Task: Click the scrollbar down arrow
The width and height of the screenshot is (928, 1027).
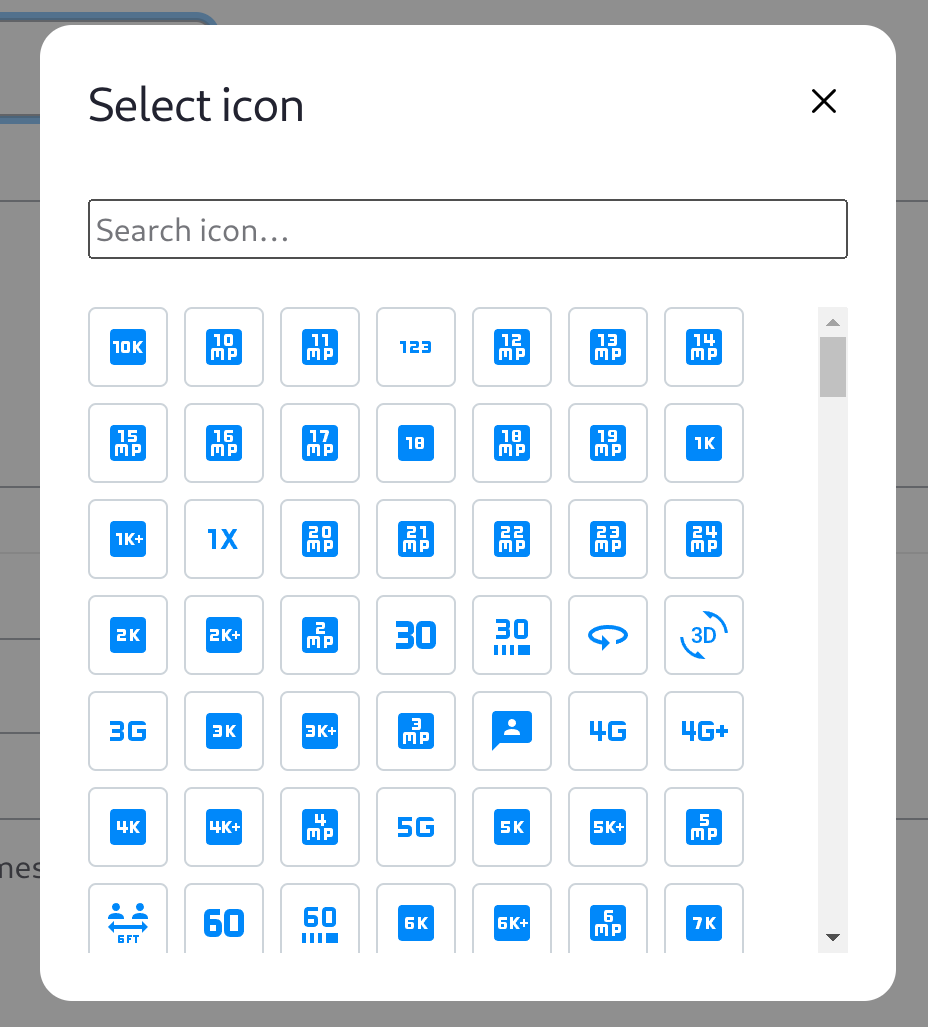Action: (832, 938)
